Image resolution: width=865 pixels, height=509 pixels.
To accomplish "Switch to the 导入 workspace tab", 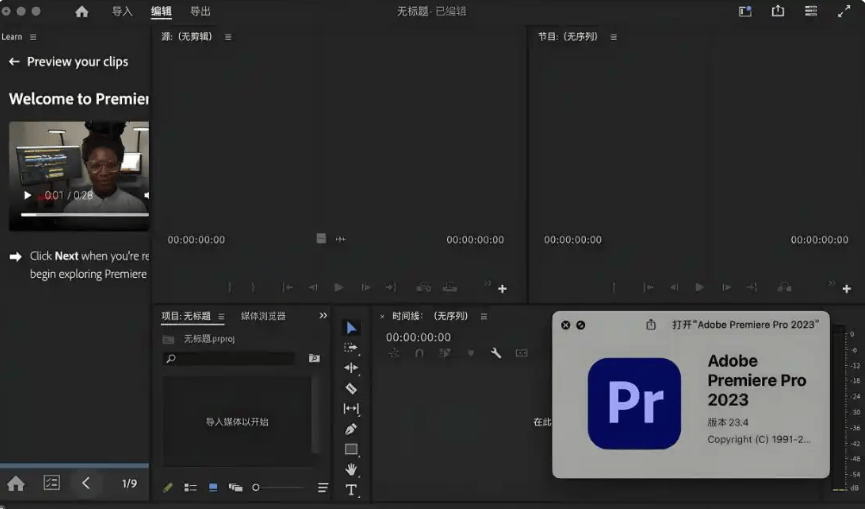I will 122,11.
